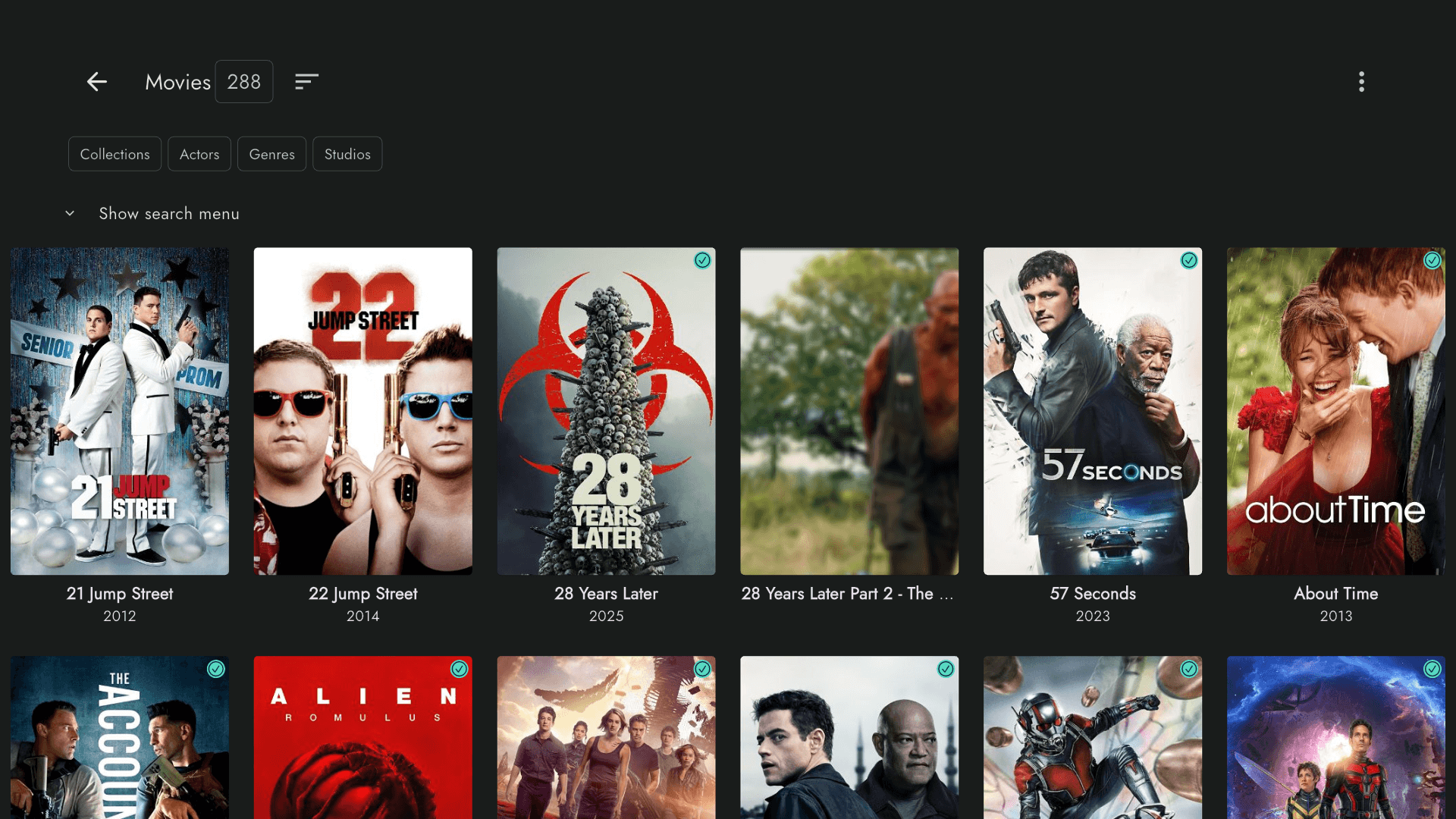Toggle watched checkmark on About Time
The width and height of the screenshot is (1456, 819).
tap(1432, 261)
